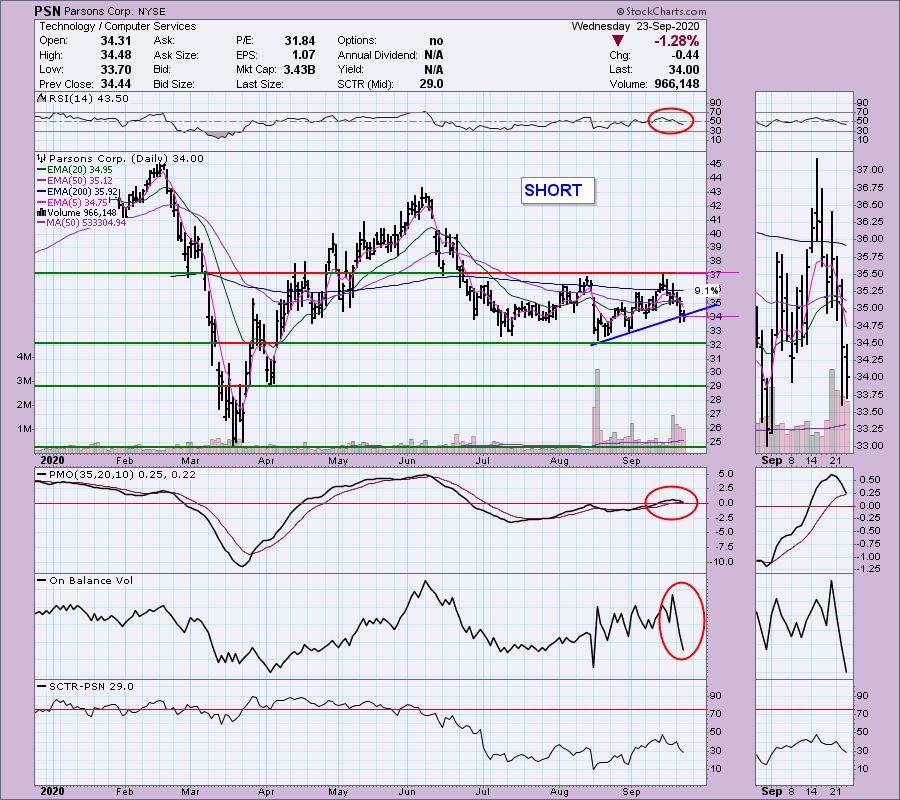Click the Chg value -0.44
Screen dimensions: 900x800
click(x=685, y=55)
